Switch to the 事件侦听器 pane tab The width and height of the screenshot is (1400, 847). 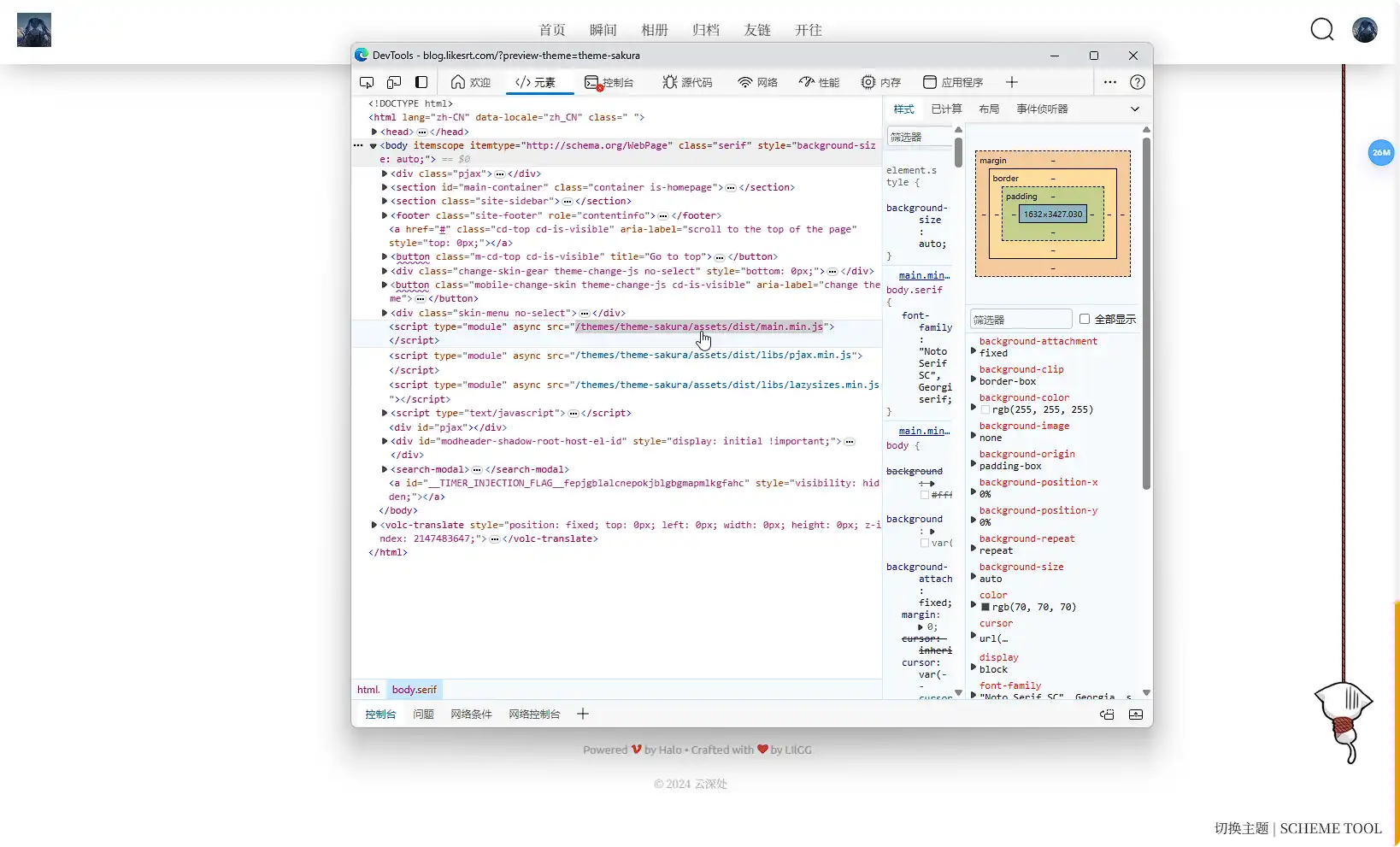coord(1042,109)
